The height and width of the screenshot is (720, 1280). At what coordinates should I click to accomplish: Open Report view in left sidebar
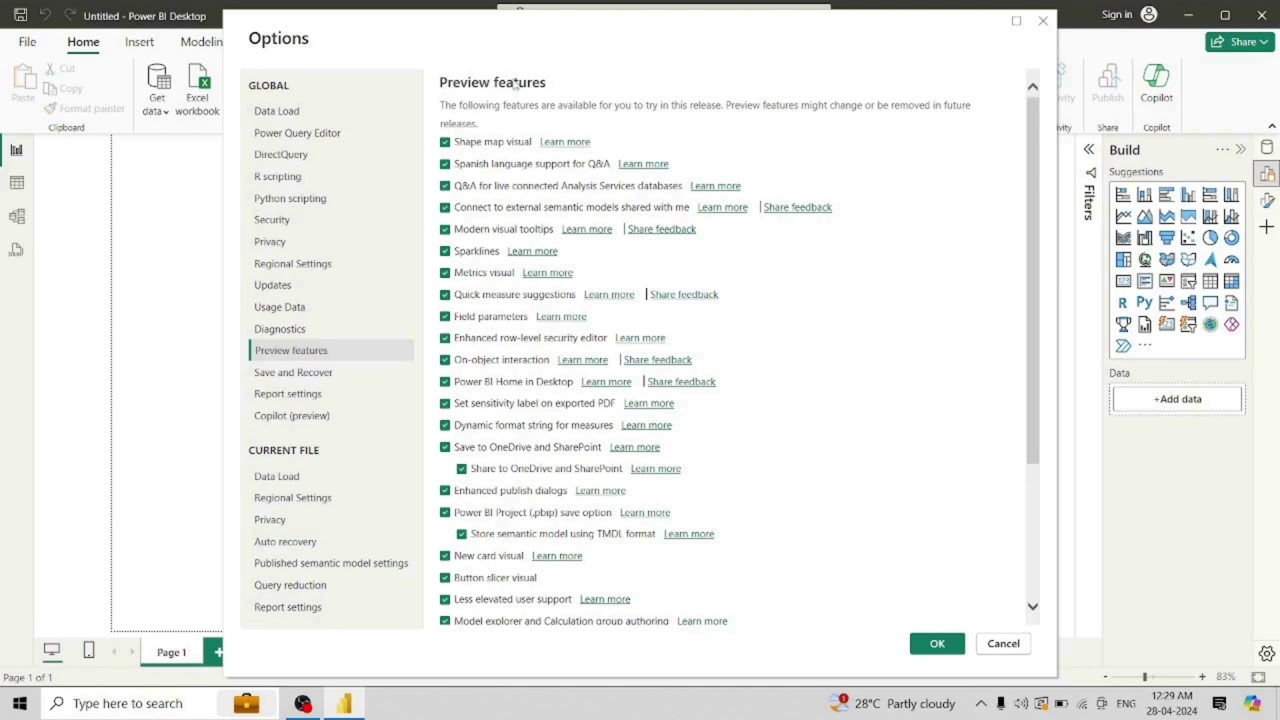(16, 150)
